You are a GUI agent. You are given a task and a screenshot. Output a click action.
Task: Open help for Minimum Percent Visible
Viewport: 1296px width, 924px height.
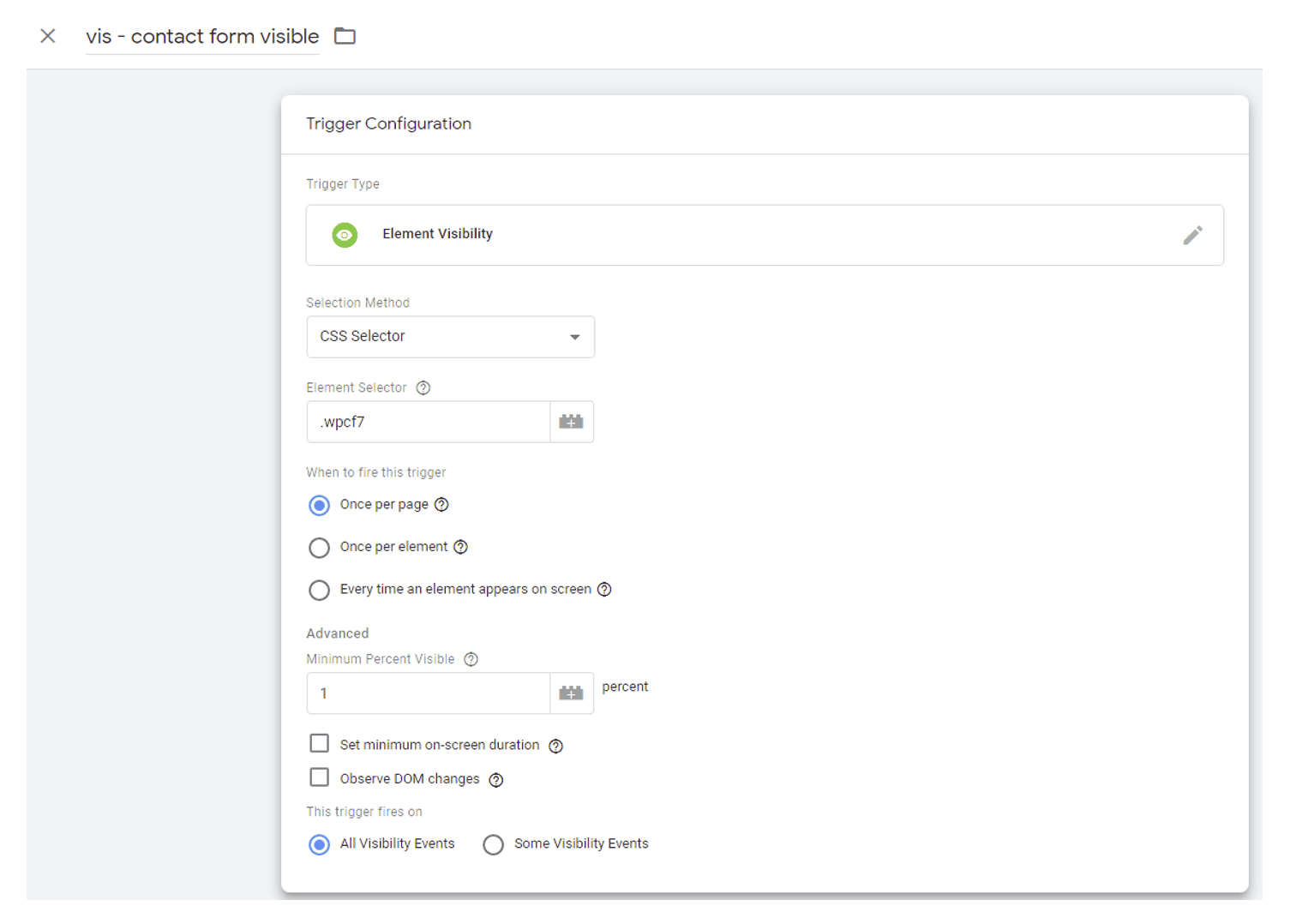click(471, 659)
